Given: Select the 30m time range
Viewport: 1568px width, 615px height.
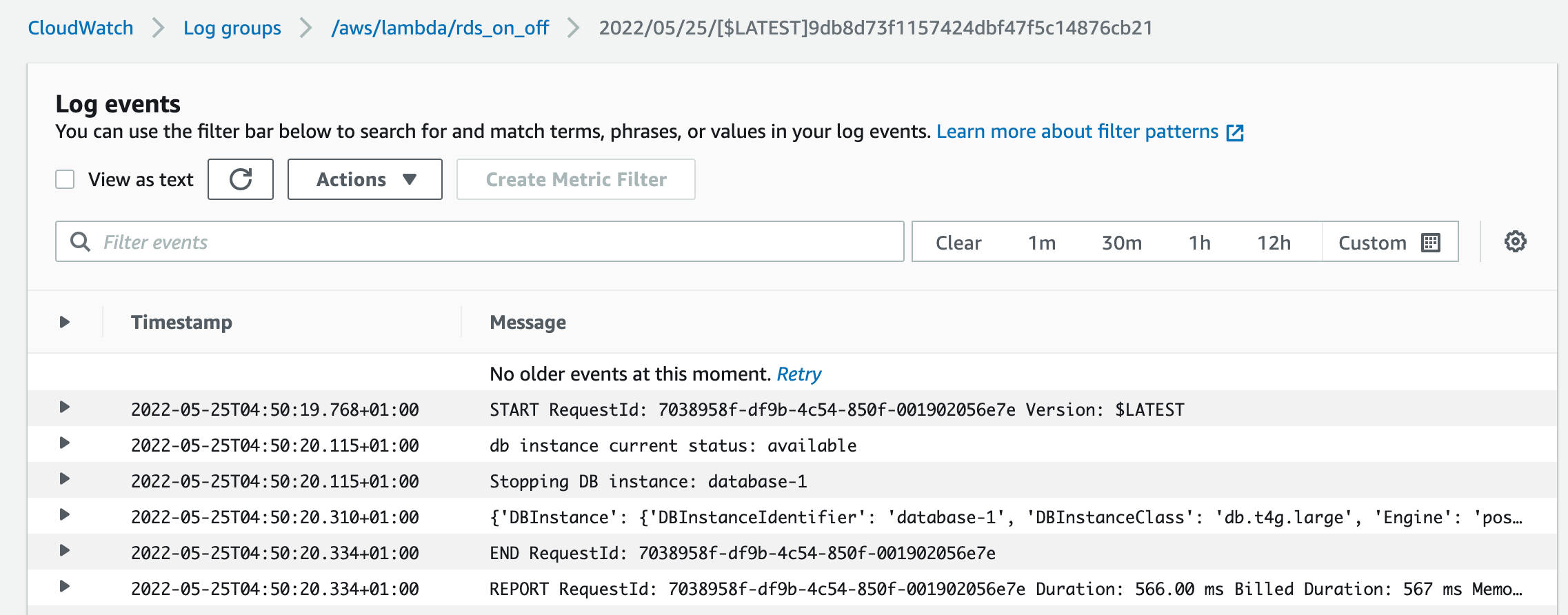Looking at the screenshot, I should click(x=1121, y=242).
